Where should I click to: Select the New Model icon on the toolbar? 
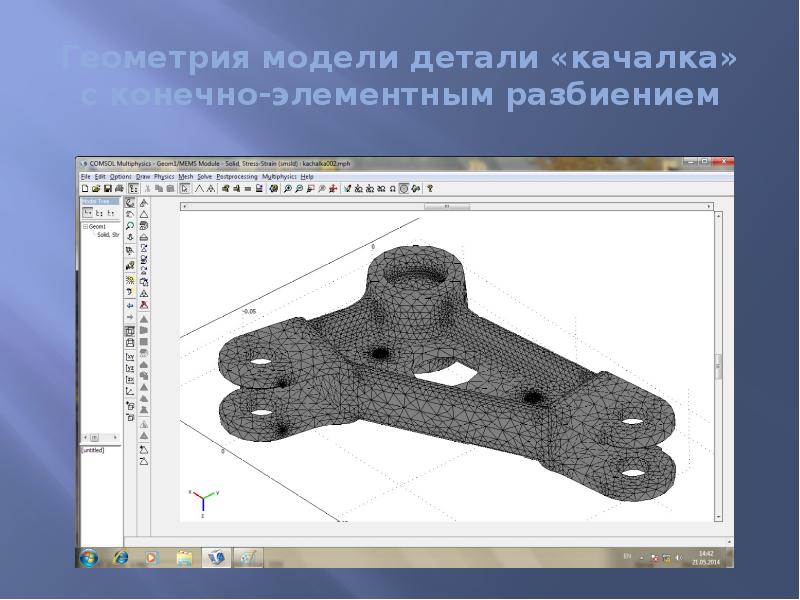pyautogui.click(x=84, y=187)
